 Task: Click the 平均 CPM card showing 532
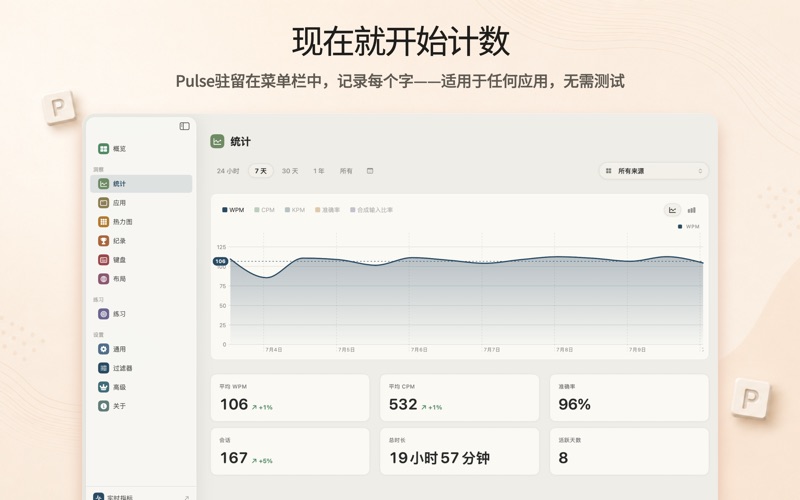click(x=459, y=397)
